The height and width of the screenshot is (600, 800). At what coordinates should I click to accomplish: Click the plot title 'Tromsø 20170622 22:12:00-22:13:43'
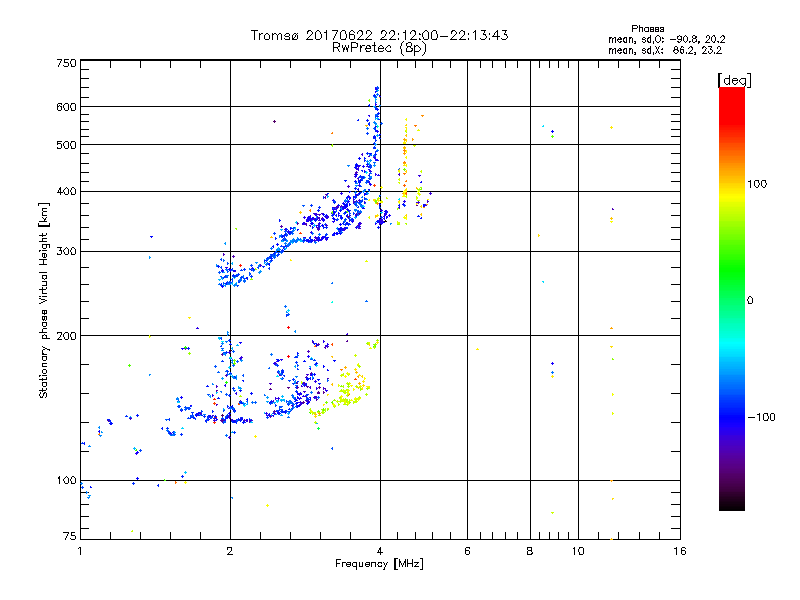click(379, 35)
